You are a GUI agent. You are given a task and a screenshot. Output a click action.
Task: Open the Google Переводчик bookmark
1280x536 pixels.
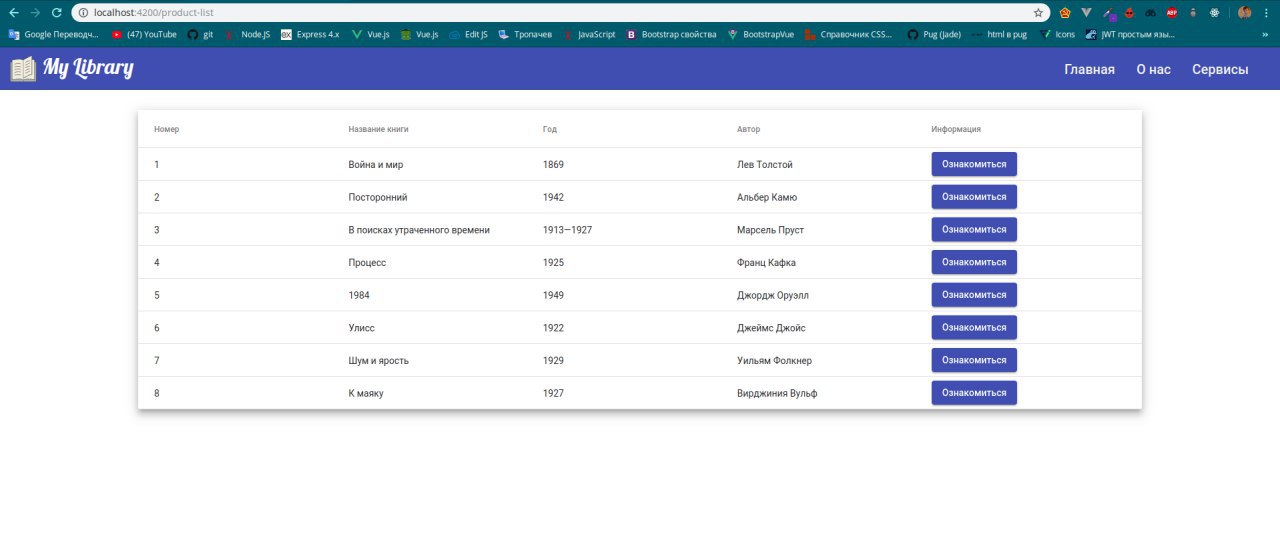(x=54, y=34)
